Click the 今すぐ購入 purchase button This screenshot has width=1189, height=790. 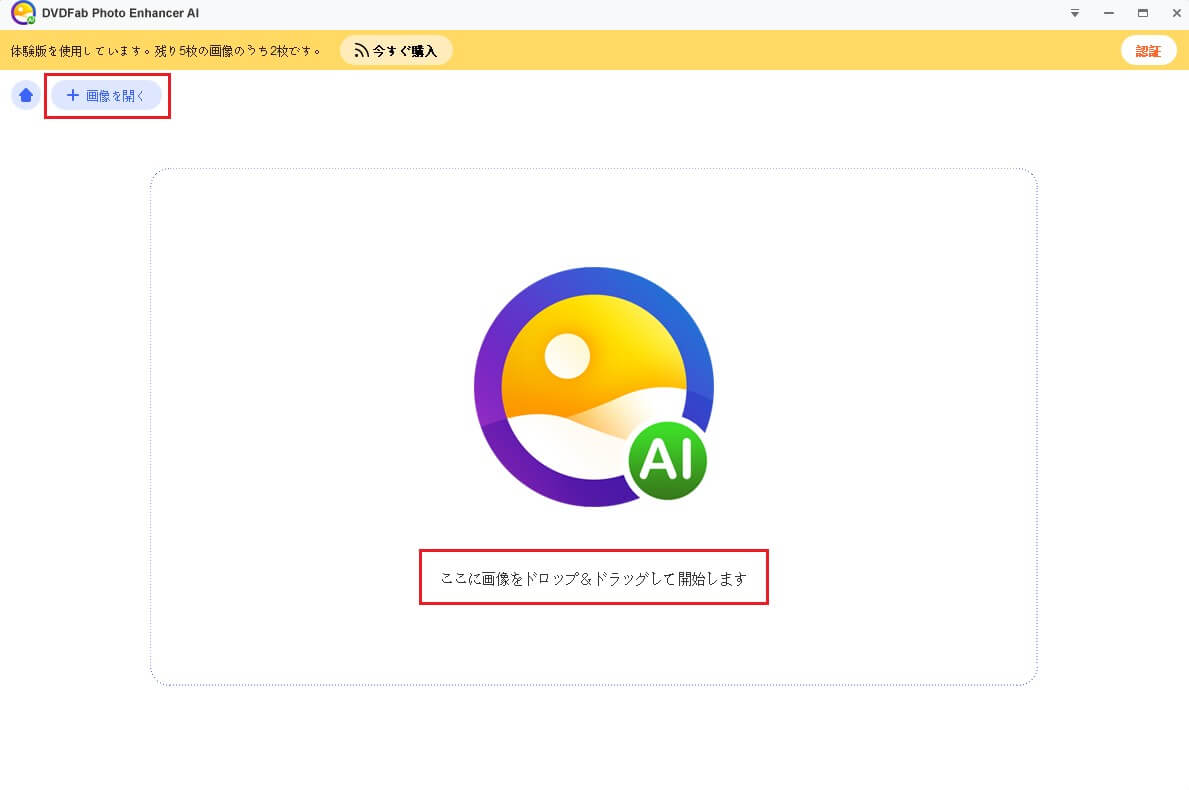point(396,51)
